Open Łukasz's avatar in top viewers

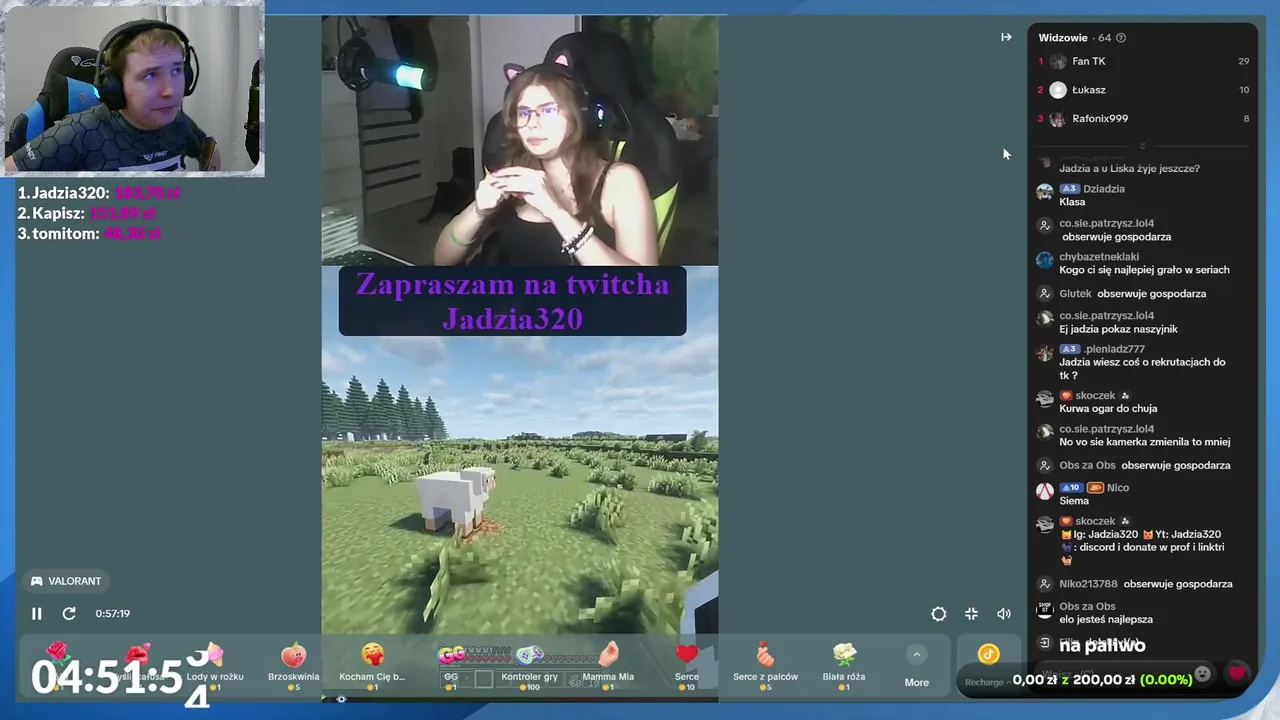(x=1058, y=90)
